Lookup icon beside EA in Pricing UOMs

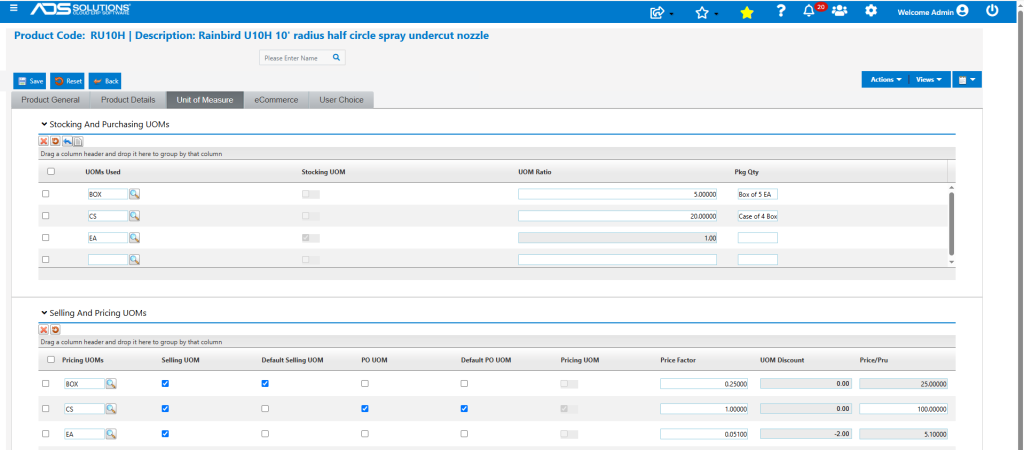click(111, 434)
